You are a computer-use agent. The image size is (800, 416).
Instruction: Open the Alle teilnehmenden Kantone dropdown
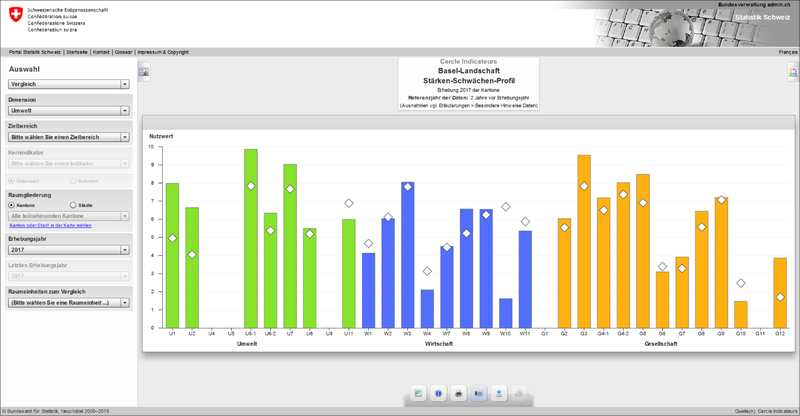coord(69,216)
